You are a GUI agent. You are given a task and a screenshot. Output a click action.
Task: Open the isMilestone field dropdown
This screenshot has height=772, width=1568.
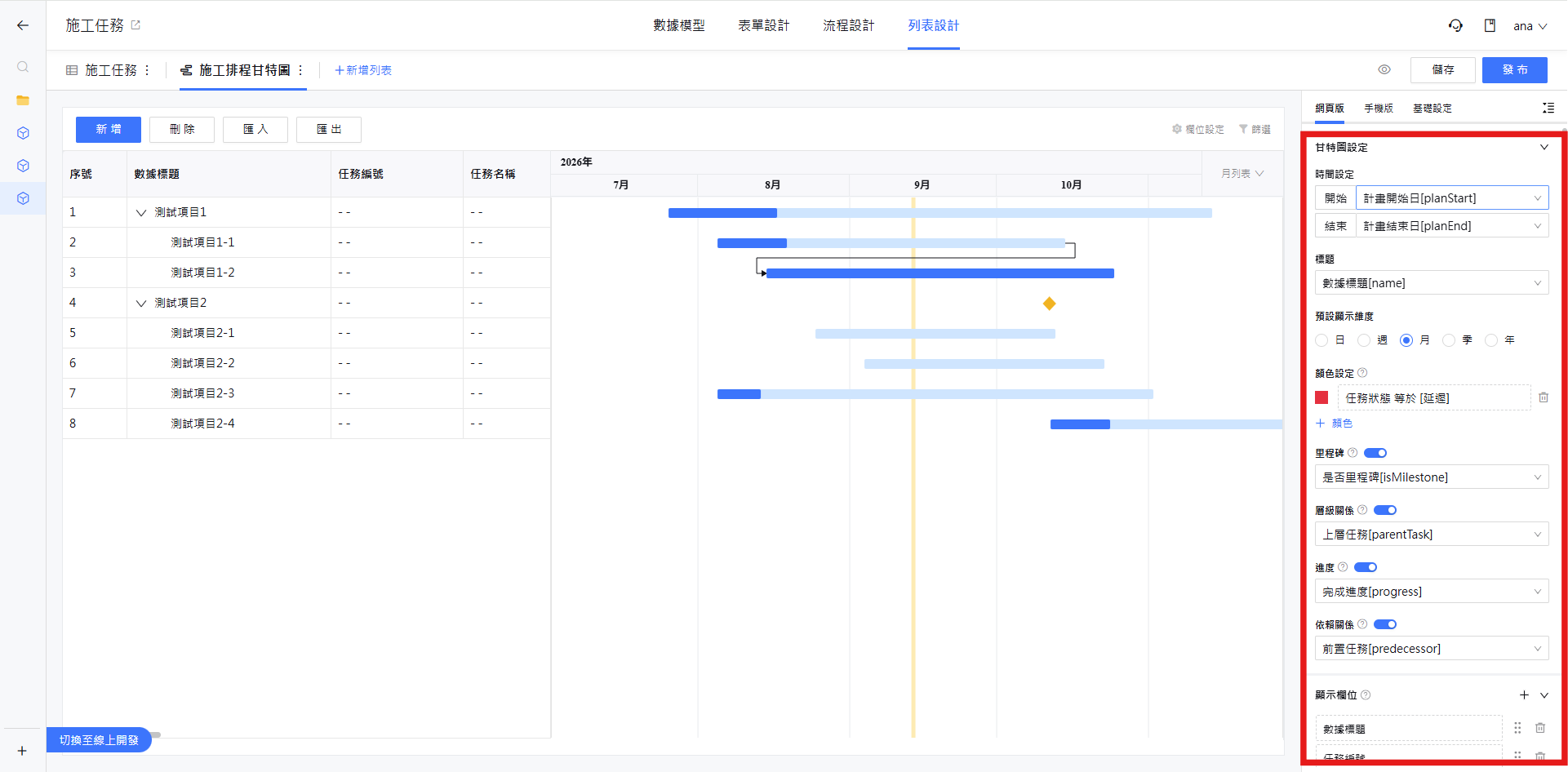(1432, 477)
